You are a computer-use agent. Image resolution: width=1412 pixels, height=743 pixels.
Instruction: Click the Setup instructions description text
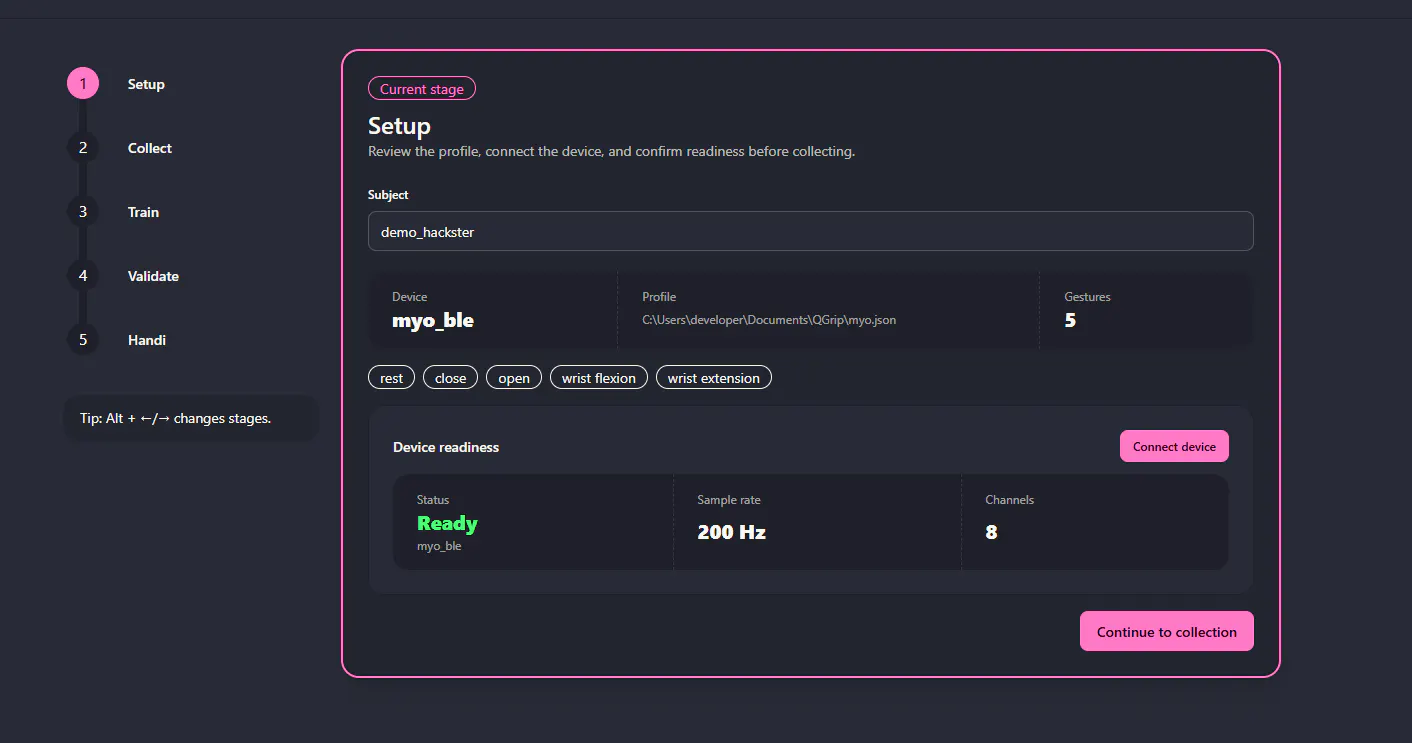tap(612, 152)
